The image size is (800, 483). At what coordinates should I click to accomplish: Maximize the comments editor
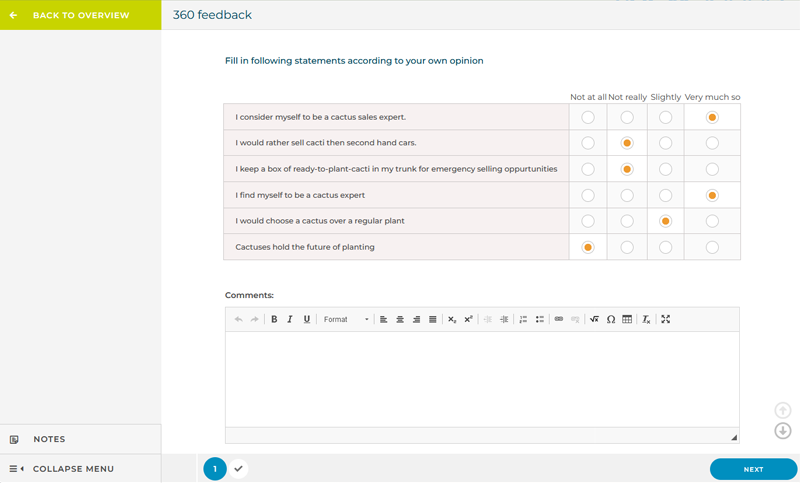(665, 319)
